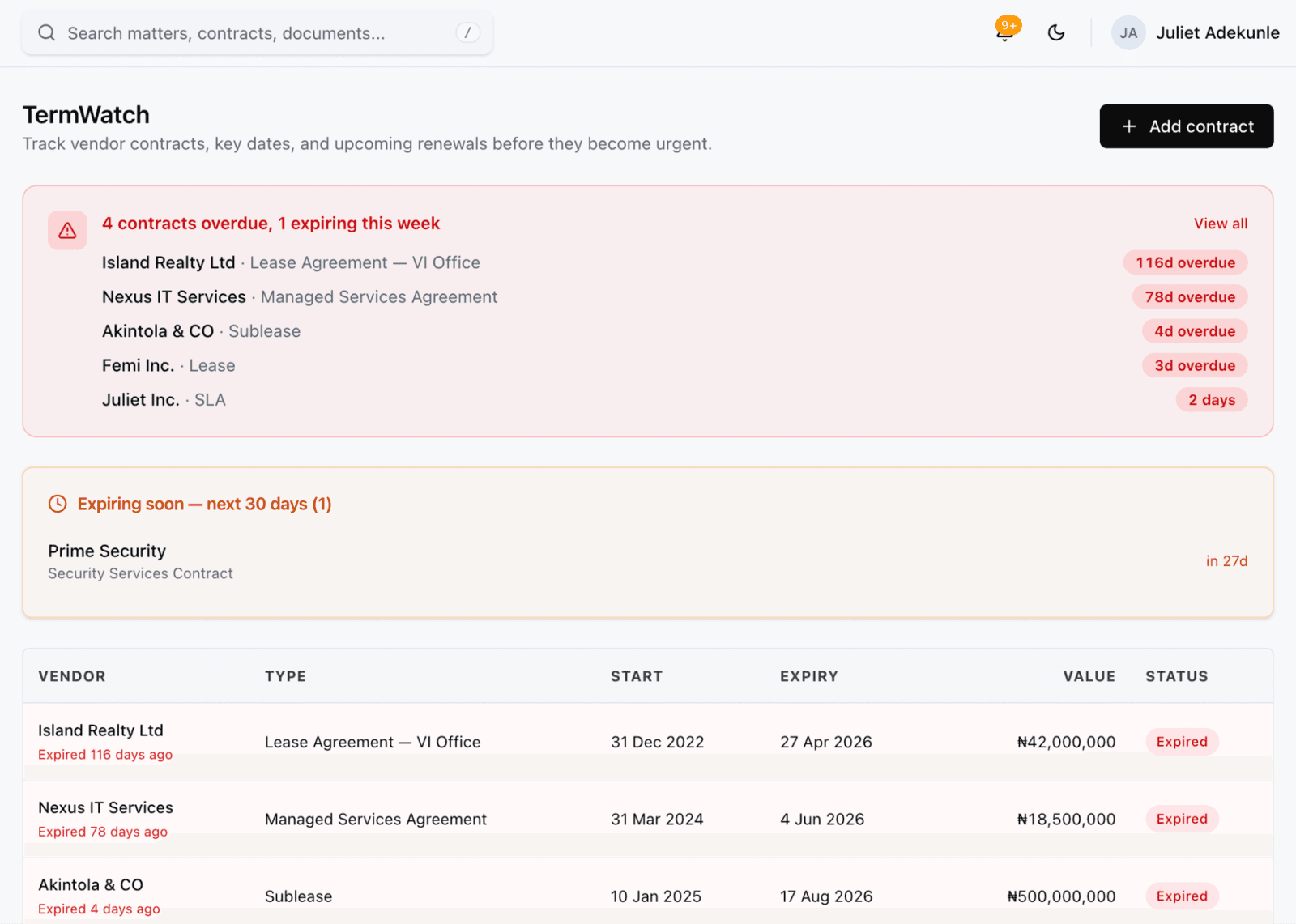Click the red warning triangle icon
This screenshot has height=924, width=1296.
click(x=67, y=231)
